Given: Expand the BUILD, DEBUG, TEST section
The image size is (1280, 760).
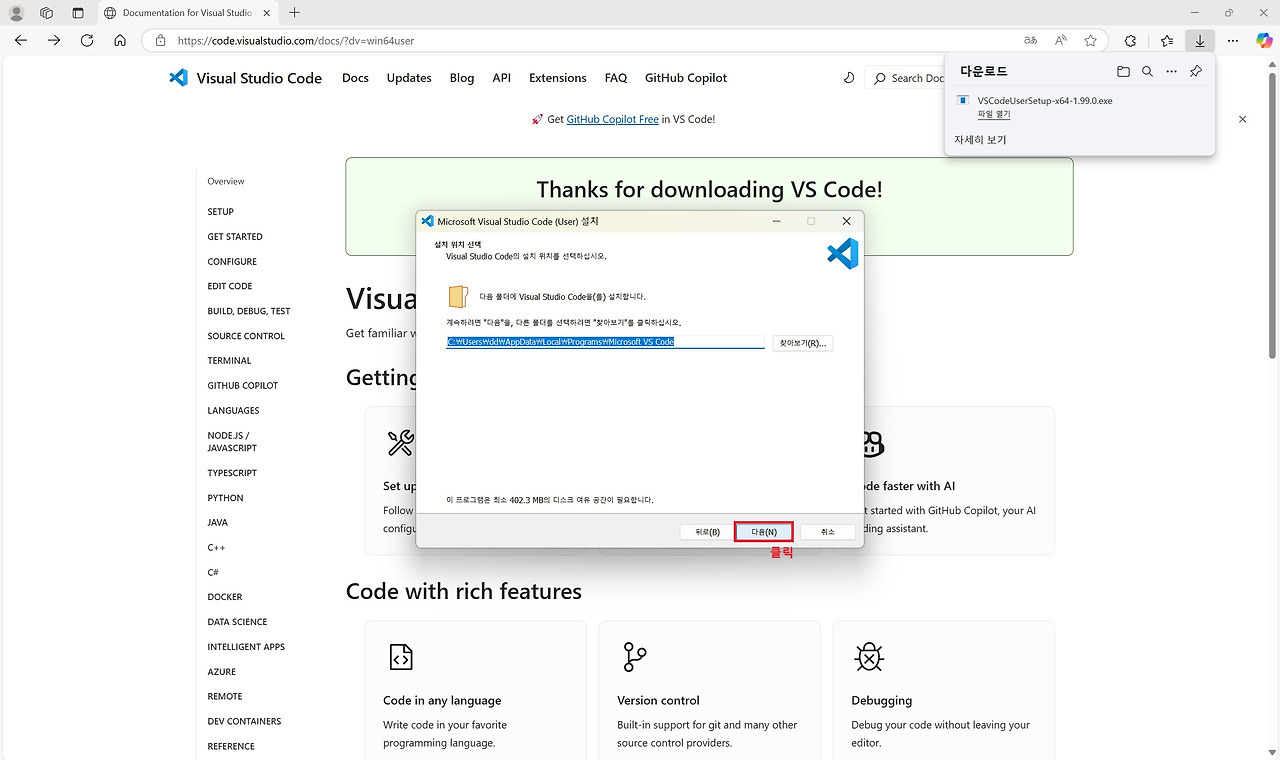Looking at the screenshot, I should click(249, 311).
